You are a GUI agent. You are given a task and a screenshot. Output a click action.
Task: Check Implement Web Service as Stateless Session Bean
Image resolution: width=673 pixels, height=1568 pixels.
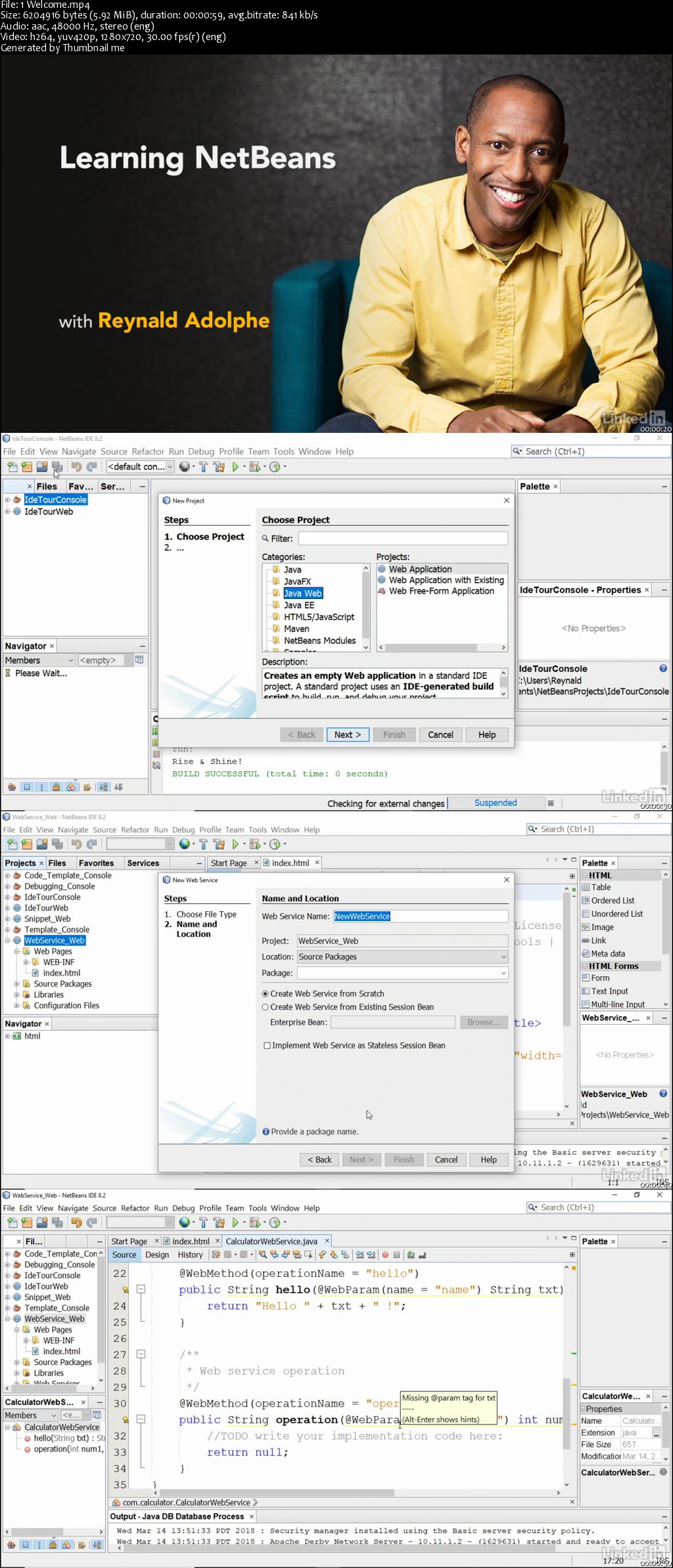267,1045
